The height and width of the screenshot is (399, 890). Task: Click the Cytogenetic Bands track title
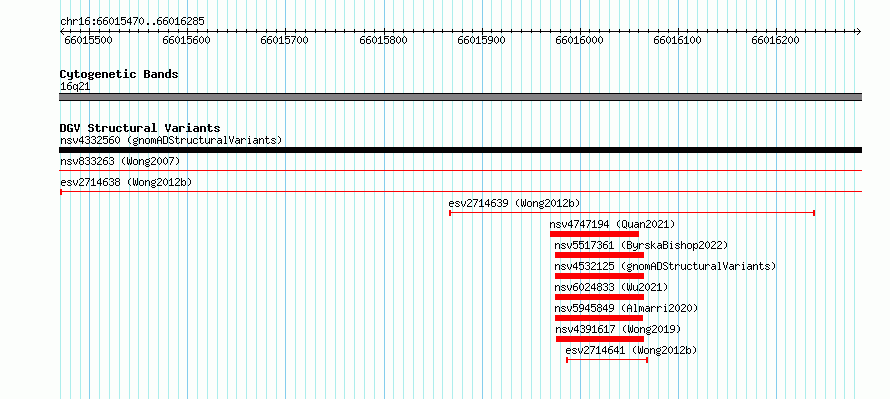point(119,74)
